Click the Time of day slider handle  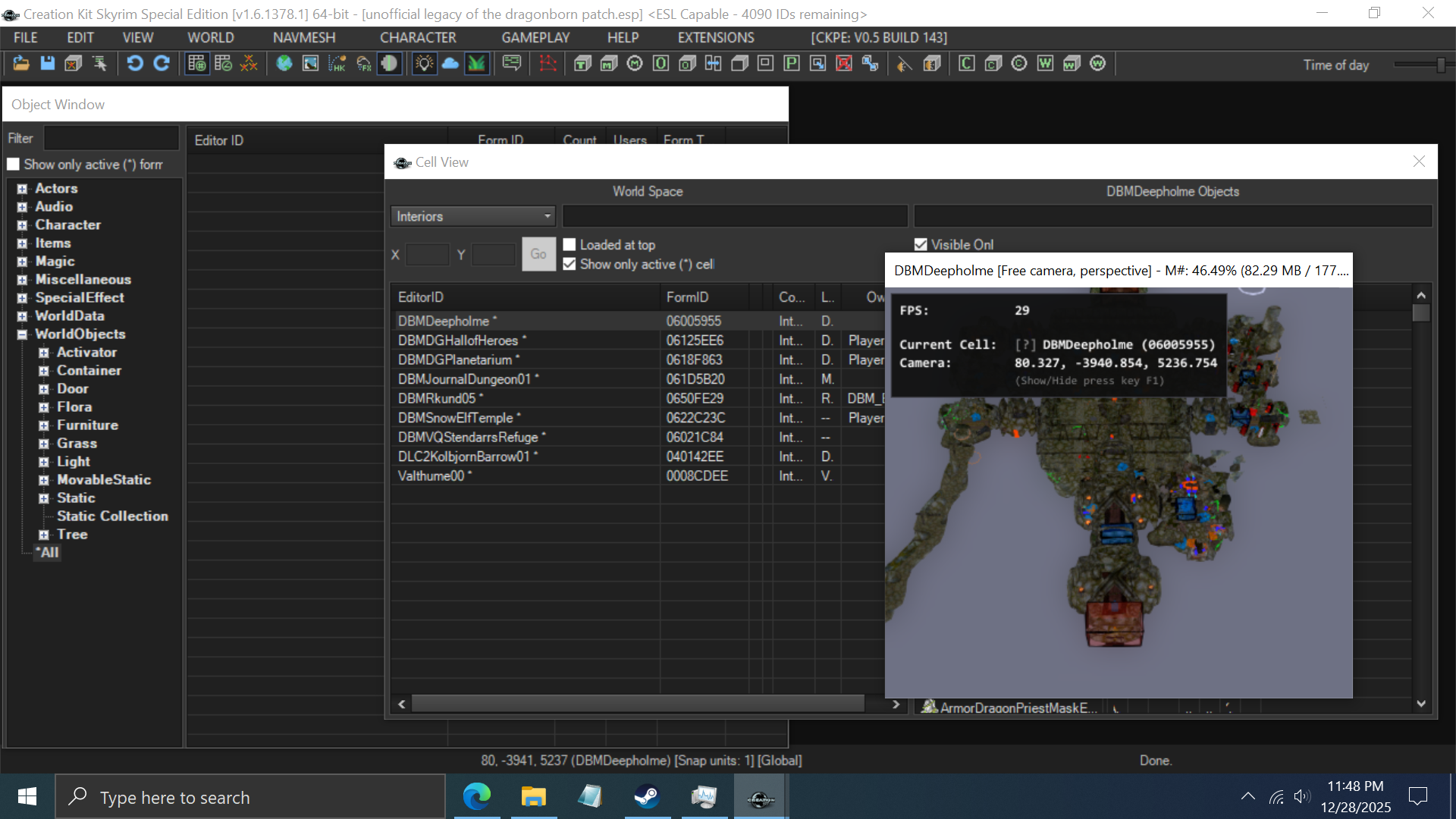[1440, 65]
